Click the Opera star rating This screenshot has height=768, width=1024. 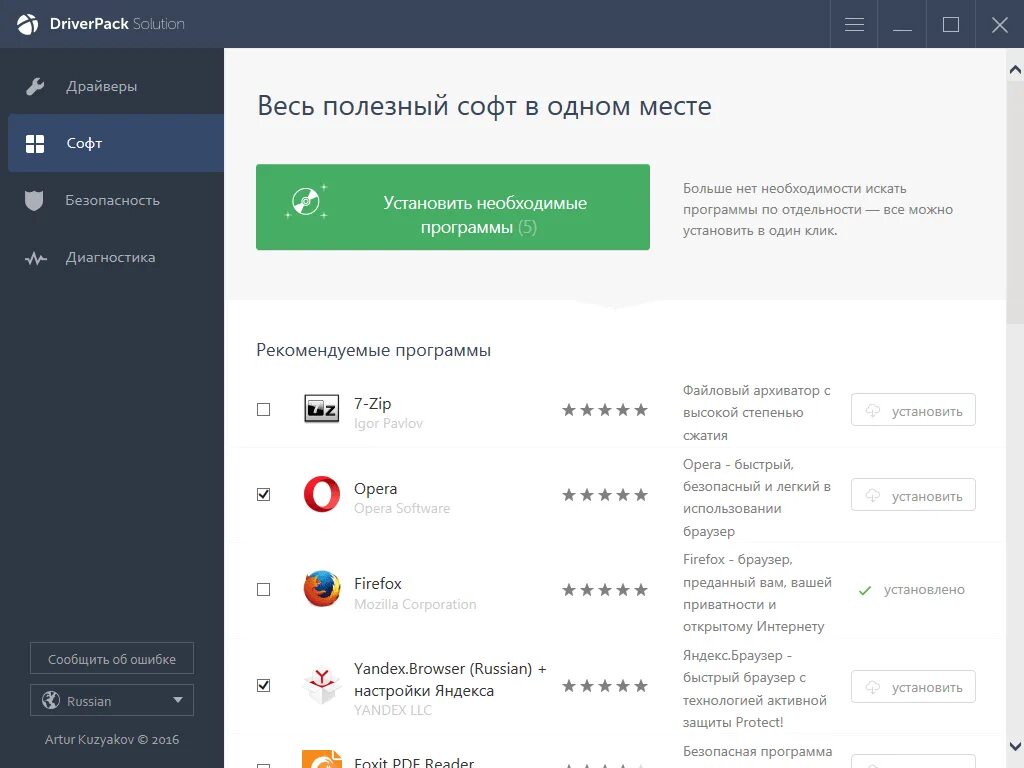[605, 495]
